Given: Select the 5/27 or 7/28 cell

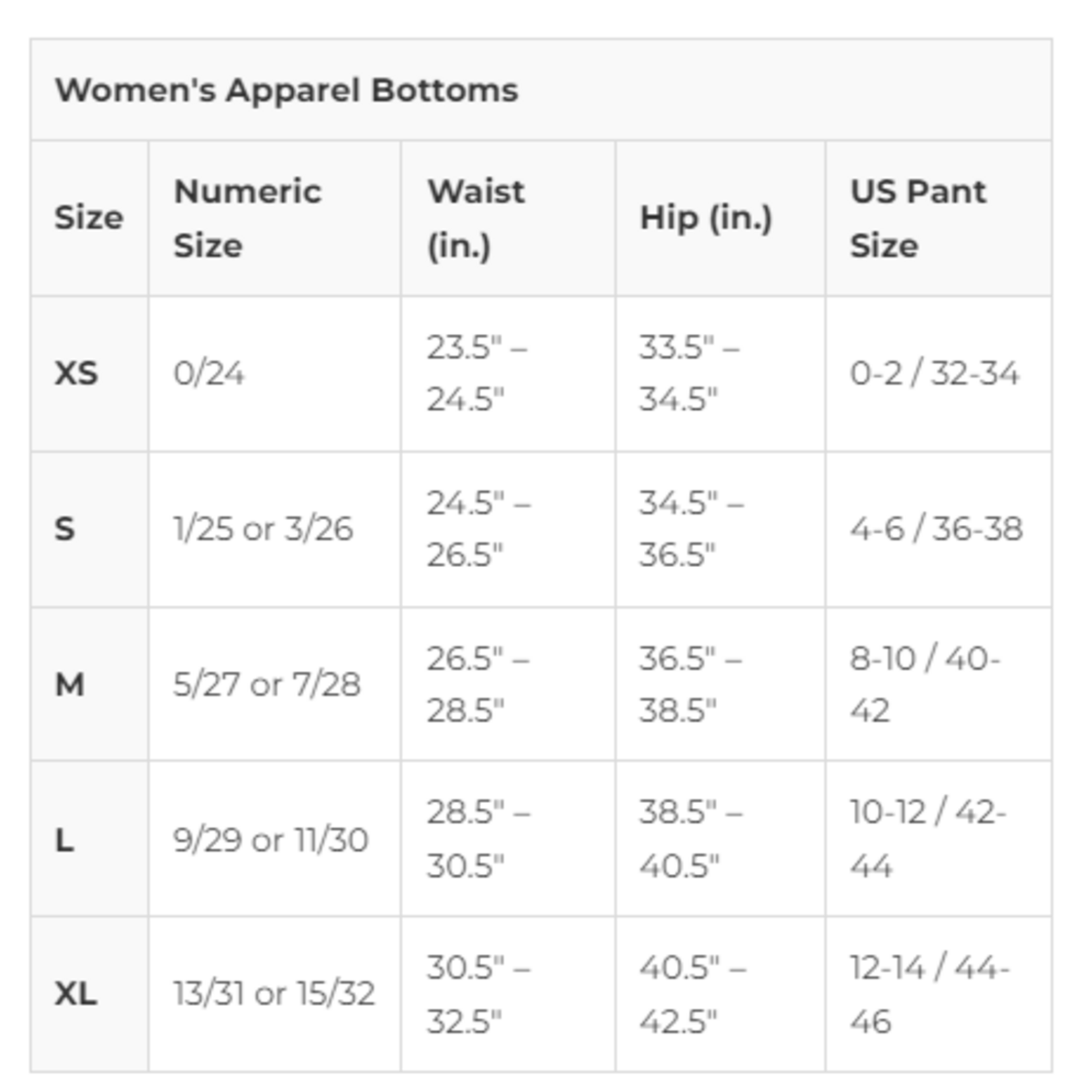Looking at the screenshot, I should (266, 684).
